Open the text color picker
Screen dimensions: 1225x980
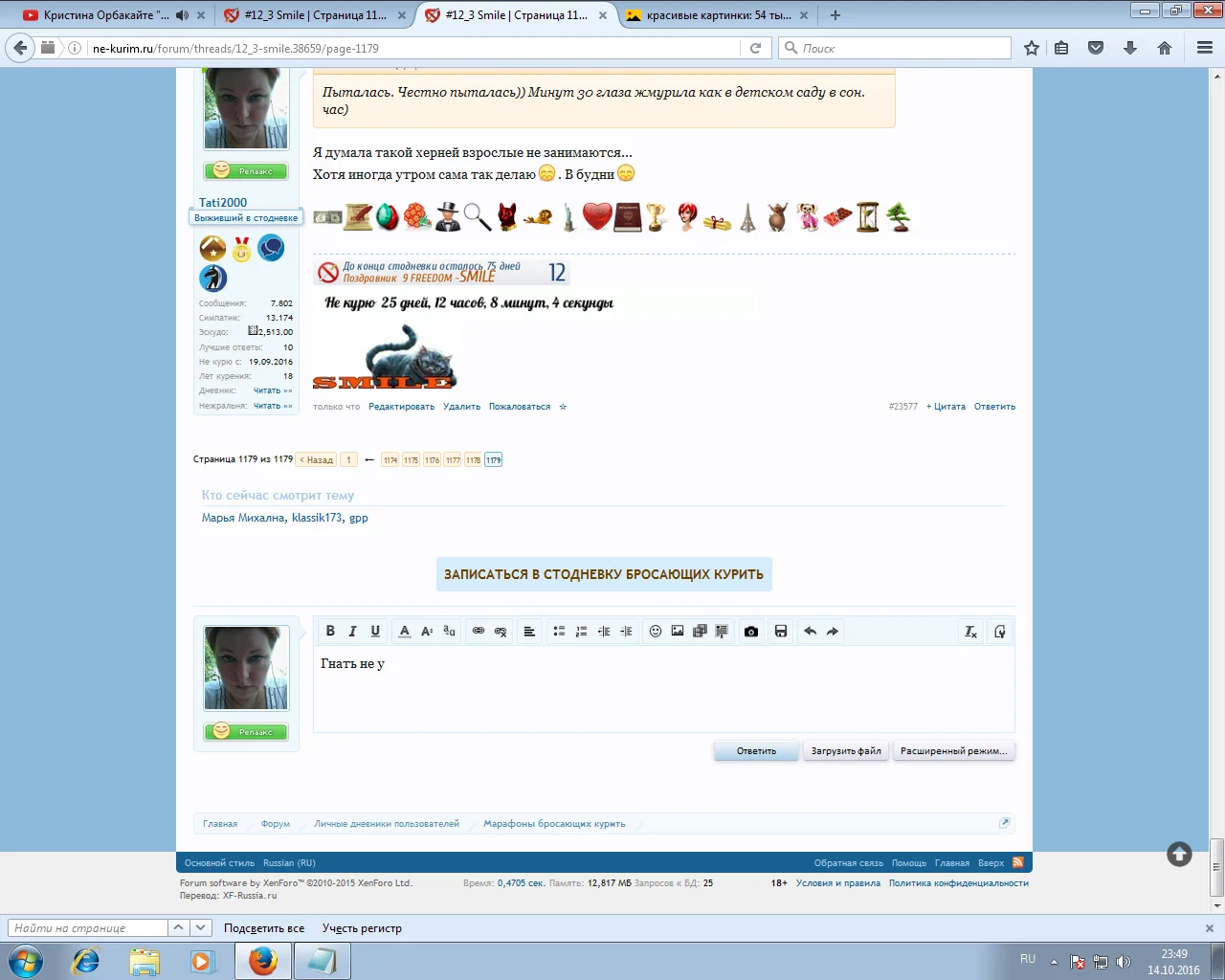tap(405, 632)
